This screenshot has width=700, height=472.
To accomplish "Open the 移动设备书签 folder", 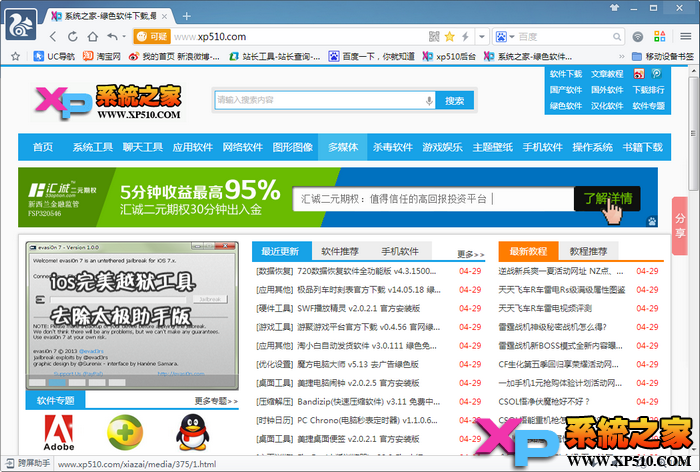I will (x=663, y=56).
